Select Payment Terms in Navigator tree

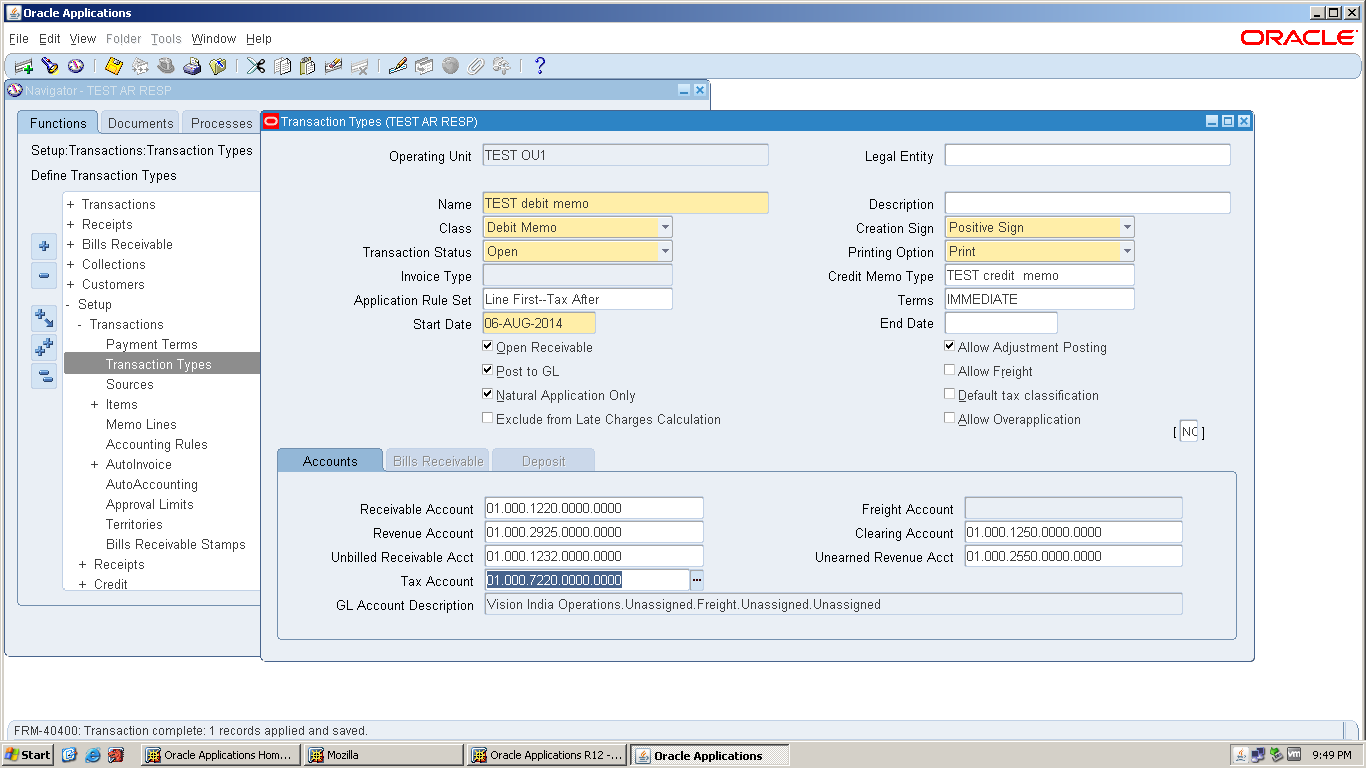pyautogui.click(x=152, y=344)
